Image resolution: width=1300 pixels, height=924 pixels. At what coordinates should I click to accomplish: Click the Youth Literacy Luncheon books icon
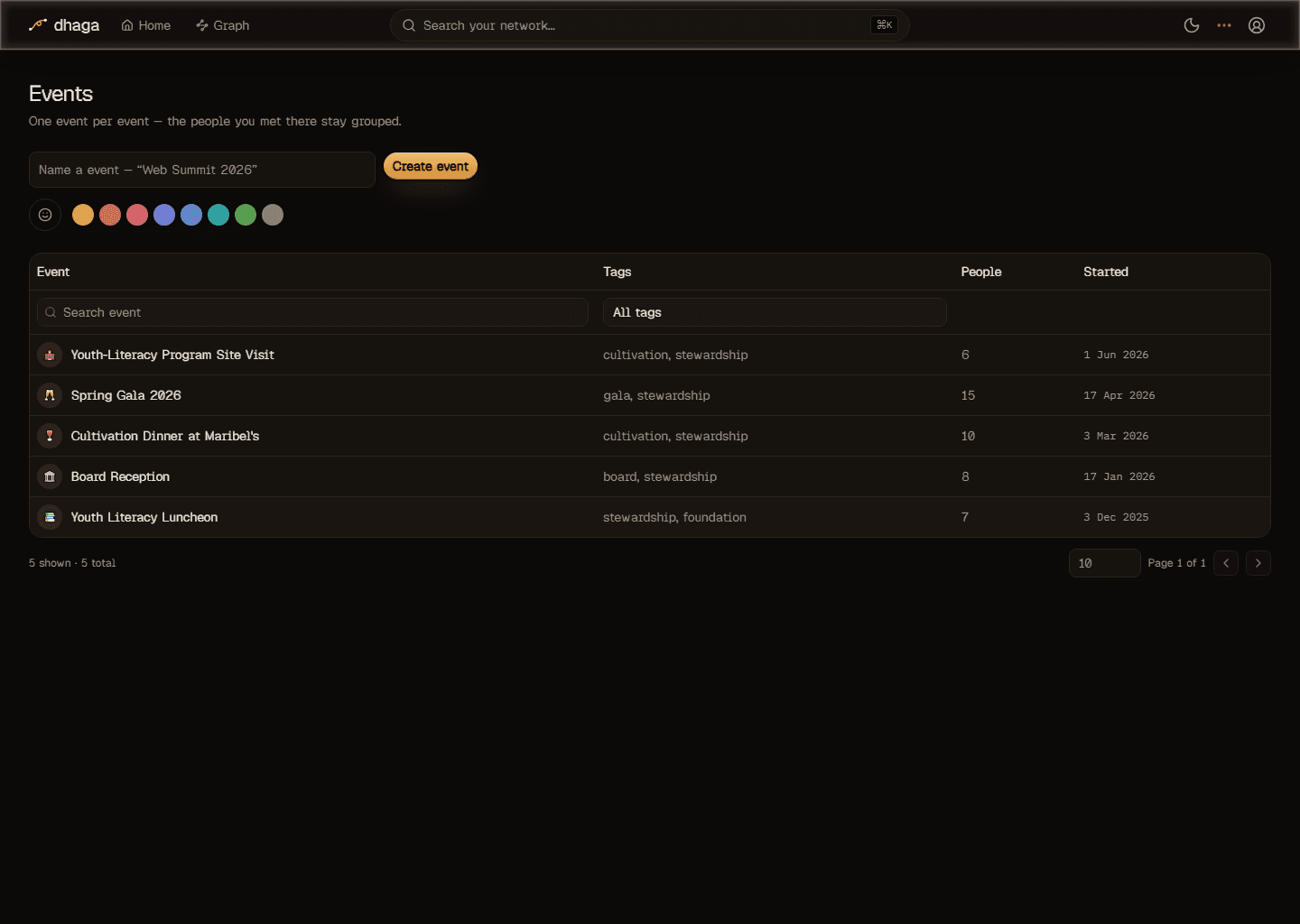pos(50,517)
